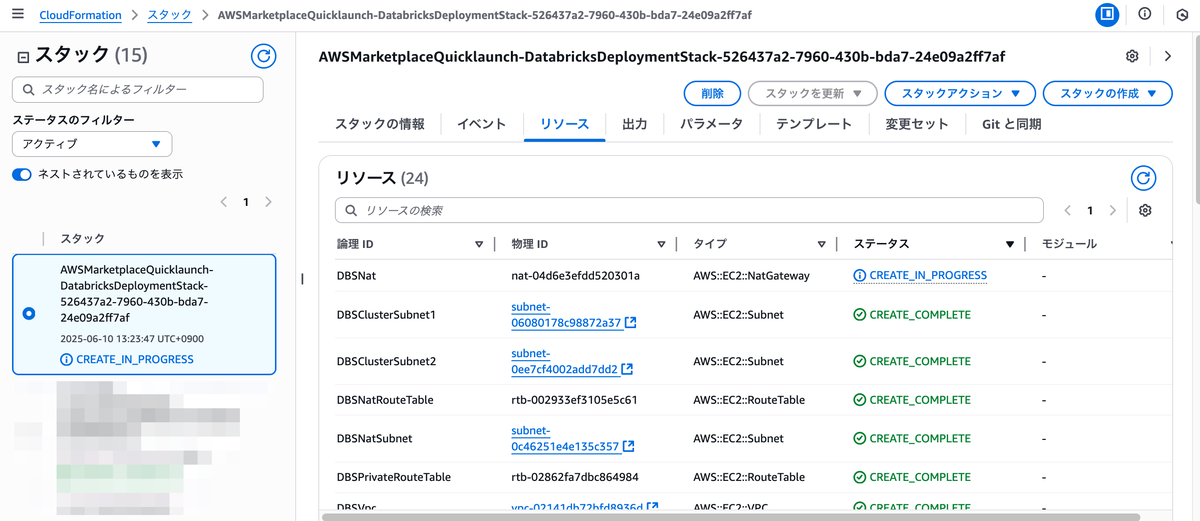Select the リソース tab

click(x=564, y=124)
